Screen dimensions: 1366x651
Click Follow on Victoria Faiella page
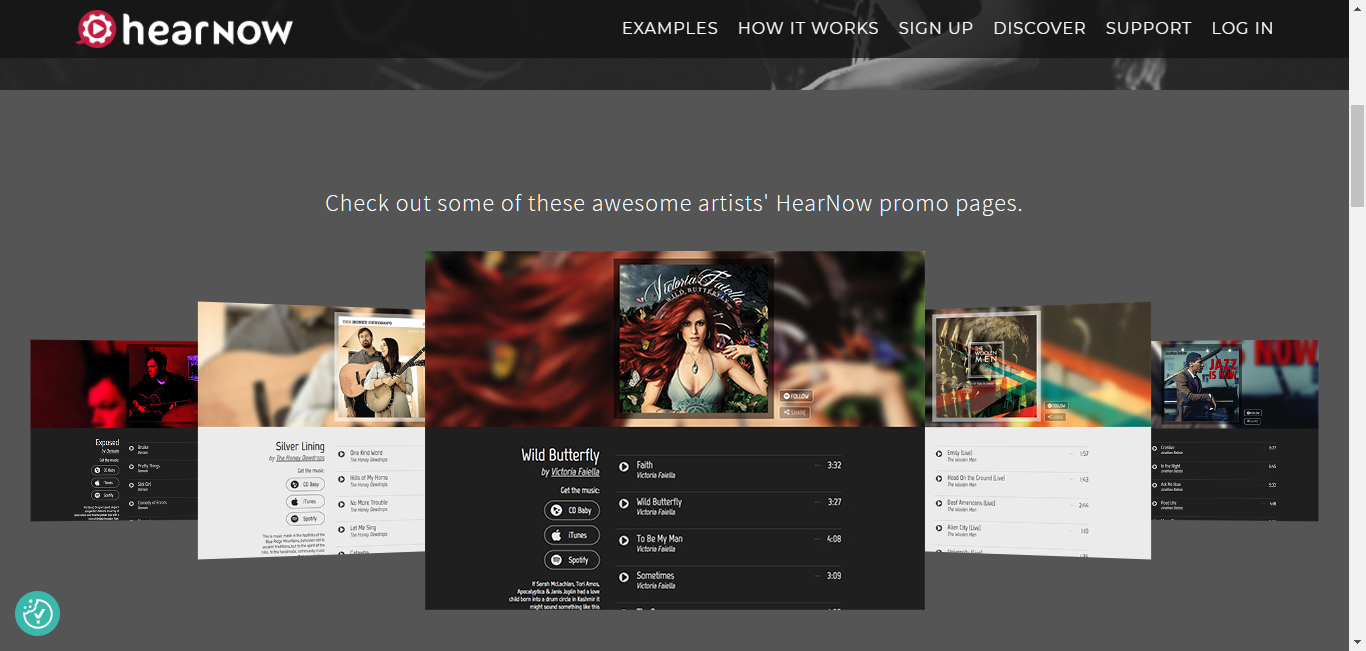click(795, 396)
